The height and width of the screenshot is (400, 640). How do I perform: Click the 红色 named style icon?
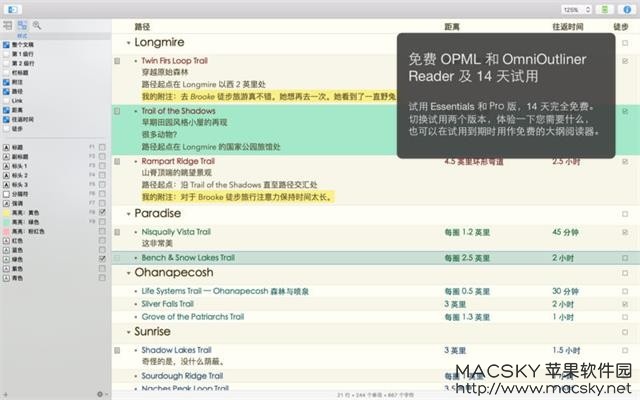6,241
